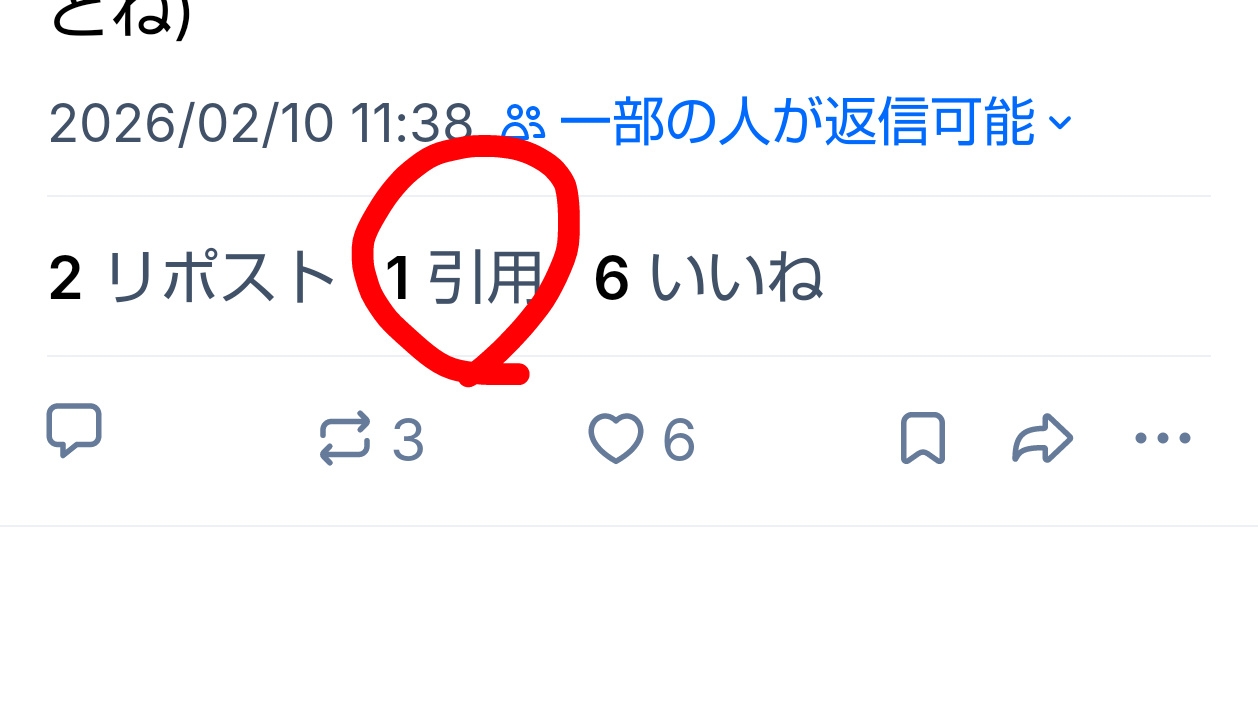Tap the repost arrows icon
Screen dimensions: 1258x708
point(345,441)
